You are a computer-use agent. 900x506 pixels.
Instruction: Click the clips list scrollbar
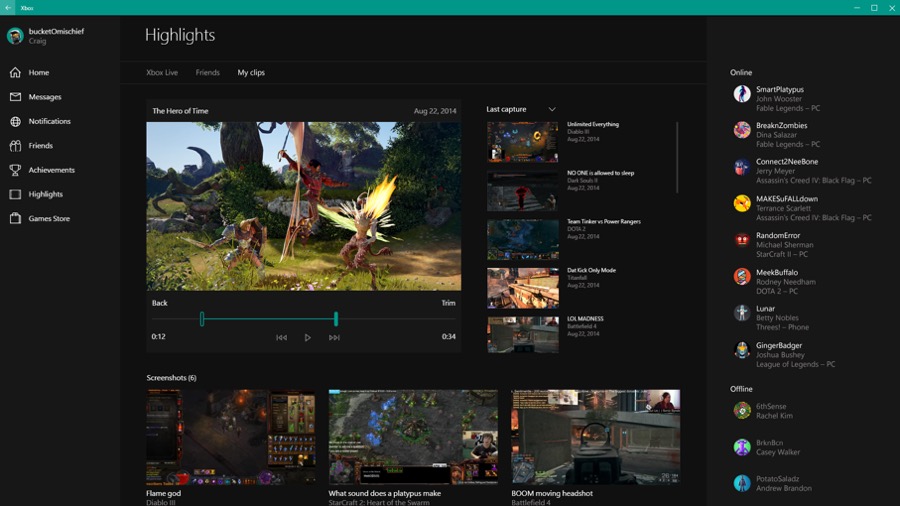pos(677,157)
